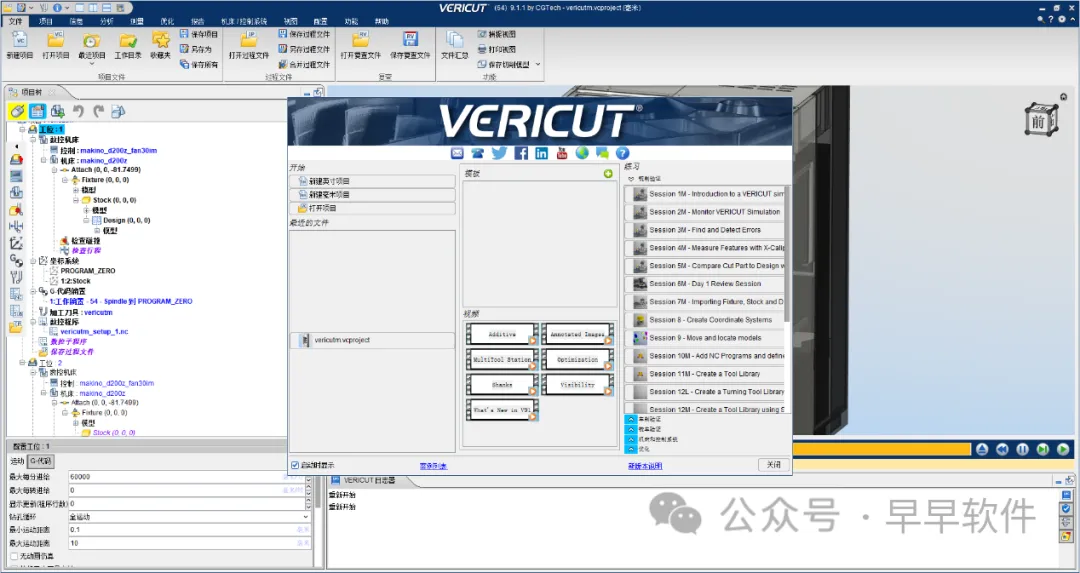Screen dimensions: 1080x573
Task: Check the 无动画仿真 checkbox
Action: pos(14,556)
